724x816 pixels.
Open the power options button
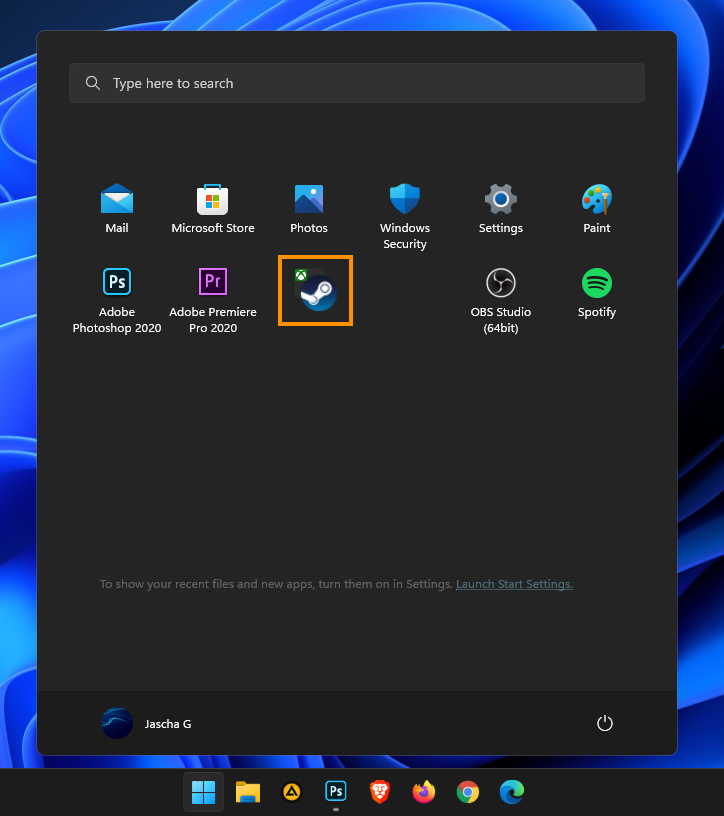coord(604,723)
